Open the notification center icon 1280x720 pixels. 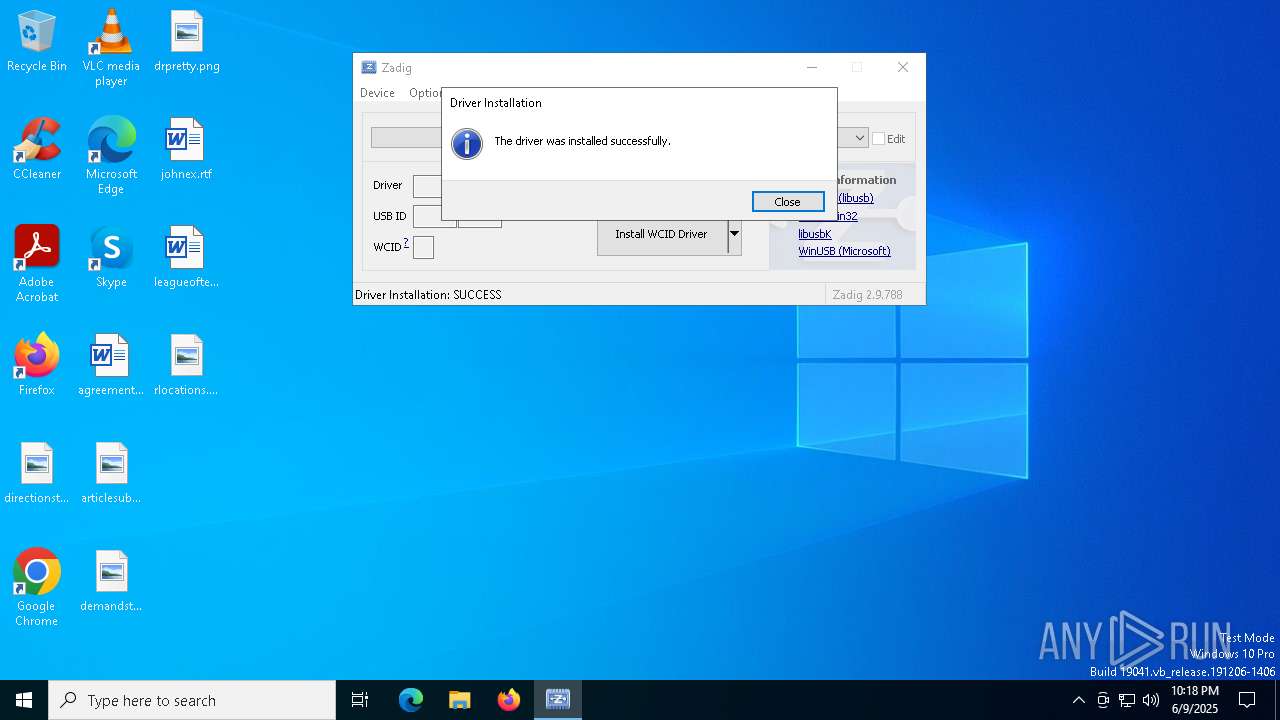pyautogui.click(x=1247, y=700)
